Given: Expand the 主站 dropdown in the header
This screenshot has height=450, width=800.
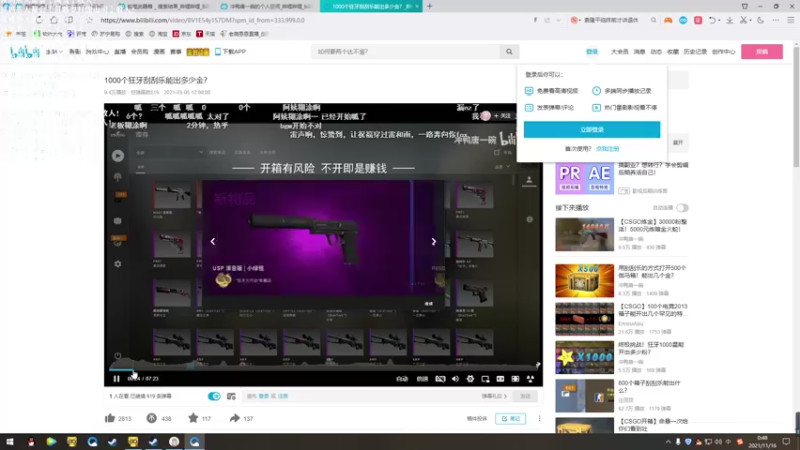Looking at the screenshot, I should [54, 52].
